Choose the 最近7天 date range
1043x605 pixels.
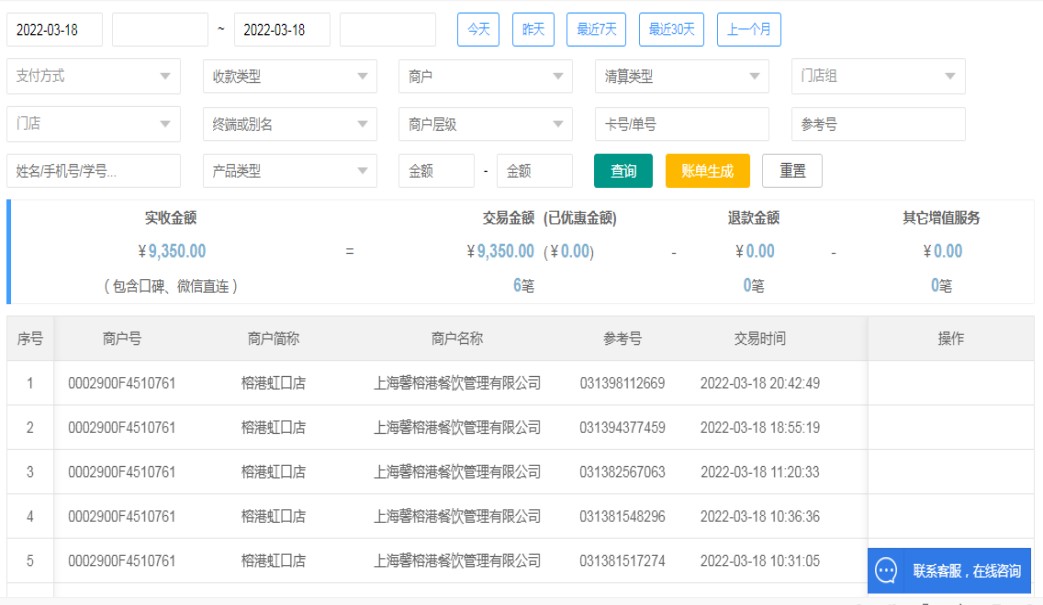pyautogui.click(x=596, y=29)
